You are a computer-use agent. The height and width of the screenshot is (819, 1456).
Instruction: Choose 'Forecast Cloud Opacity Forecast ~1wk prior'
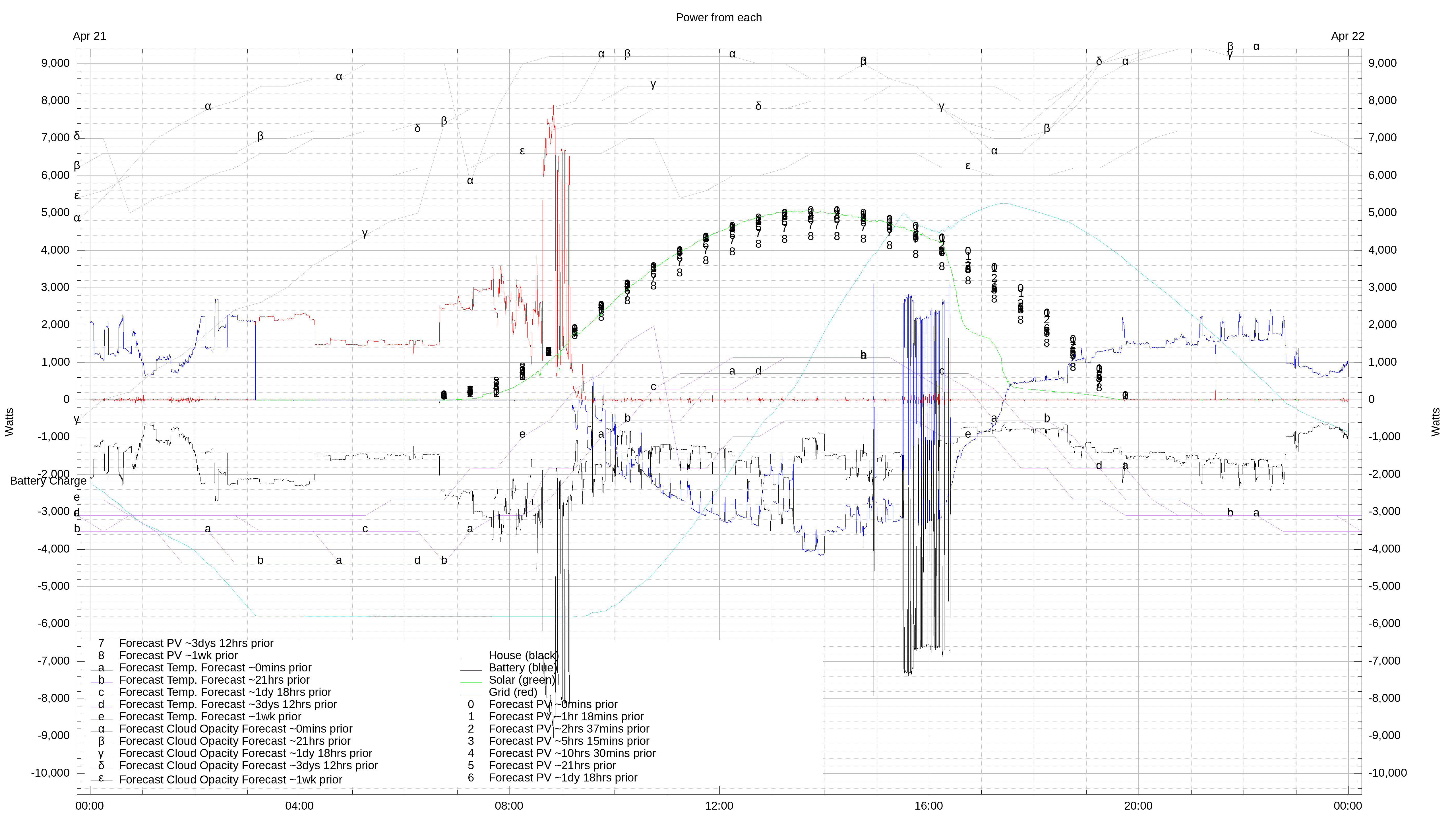coord(230,780)
